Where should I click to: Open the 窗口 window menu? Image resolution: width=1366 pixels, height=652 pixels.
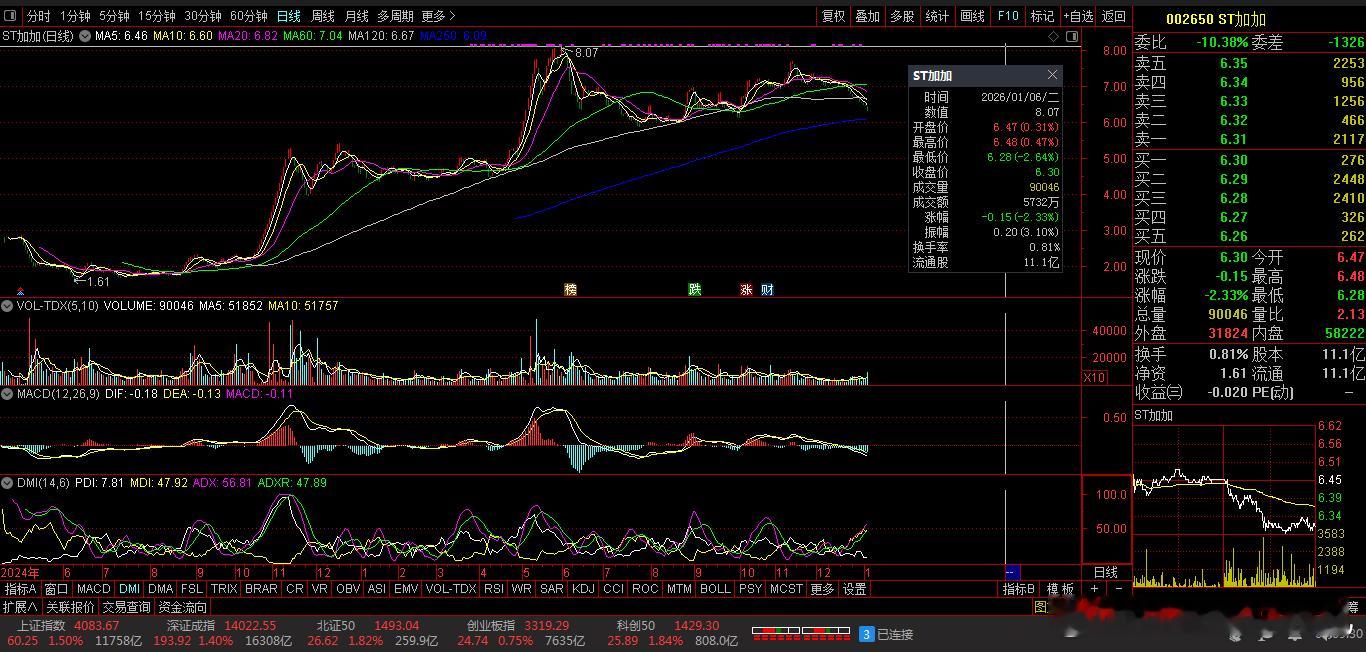56,589
